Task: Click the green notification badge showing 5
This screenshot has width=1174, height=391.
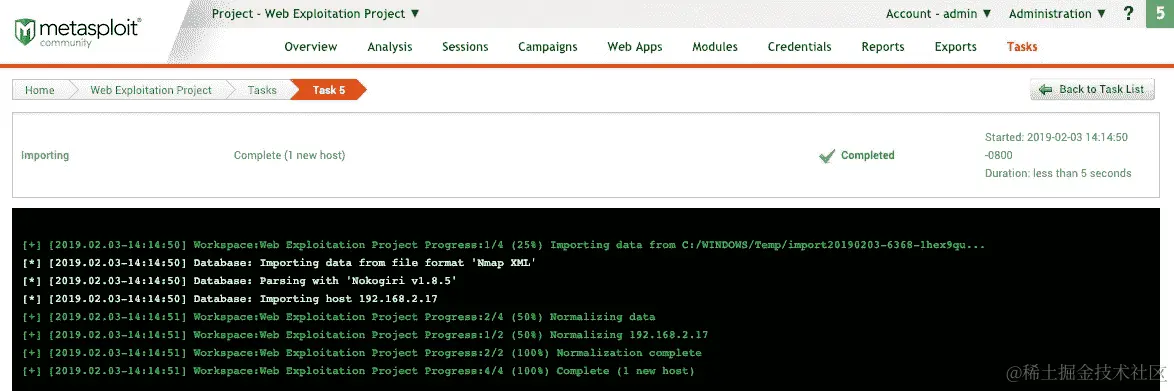Action: tap(1160, 13)
